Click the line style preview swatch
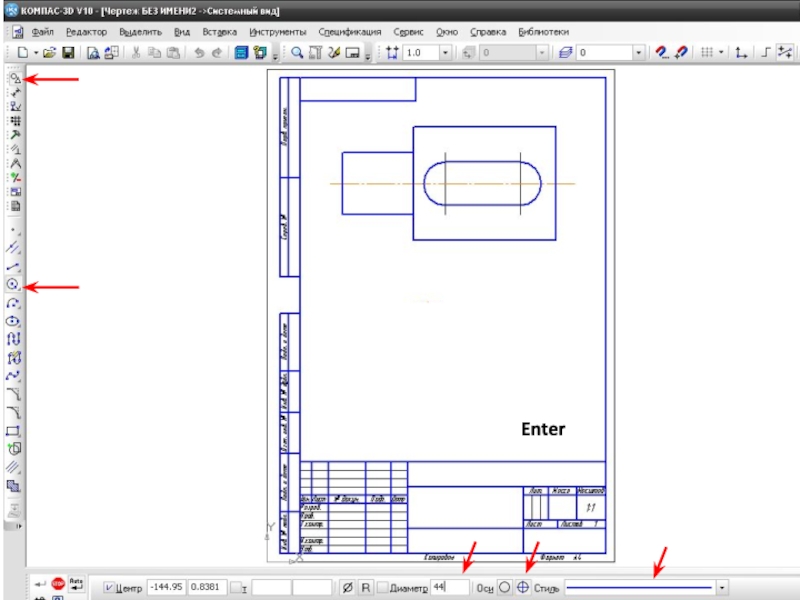Image resolution: width=800 pixels, height=600 pixels. 640,588
